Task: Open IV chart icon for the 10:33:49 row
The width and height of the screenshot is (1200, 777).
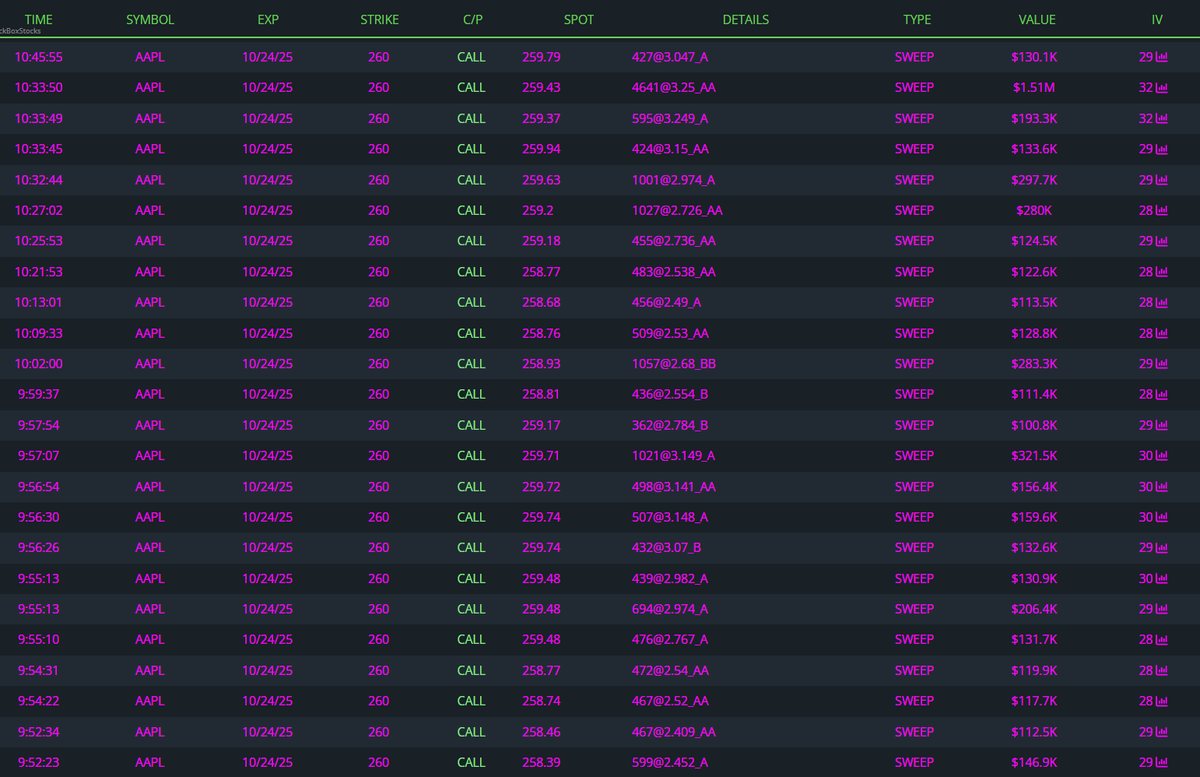Action: (x=1162, y=119)
